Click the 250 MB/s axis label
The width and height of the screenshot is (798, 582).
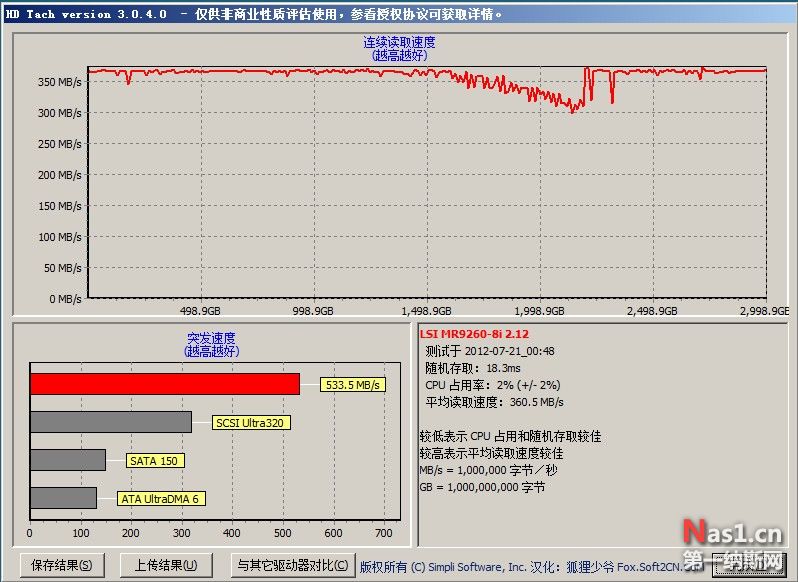[60, 144]
